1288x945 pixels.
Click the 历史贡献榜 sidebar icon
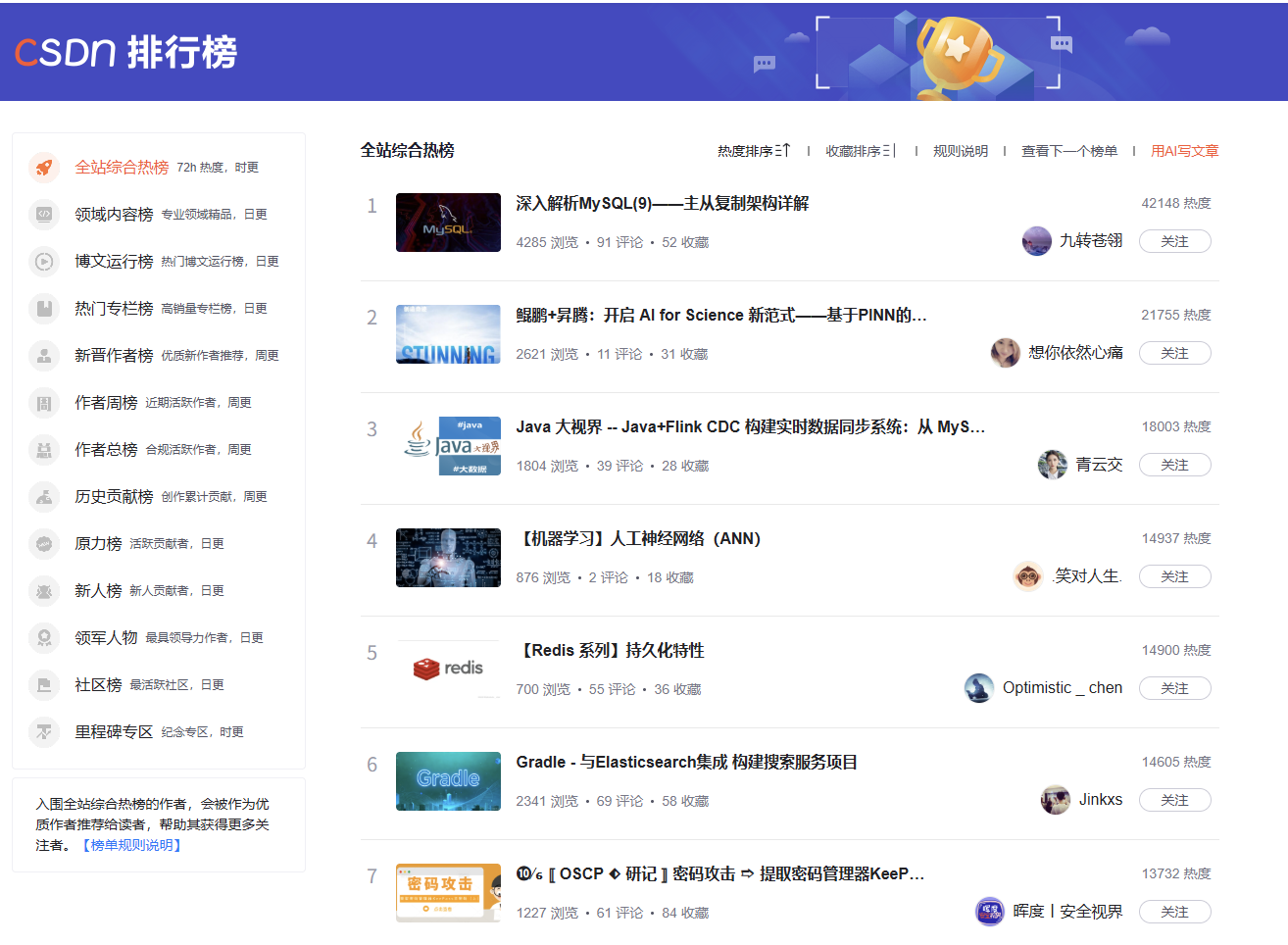44,497
